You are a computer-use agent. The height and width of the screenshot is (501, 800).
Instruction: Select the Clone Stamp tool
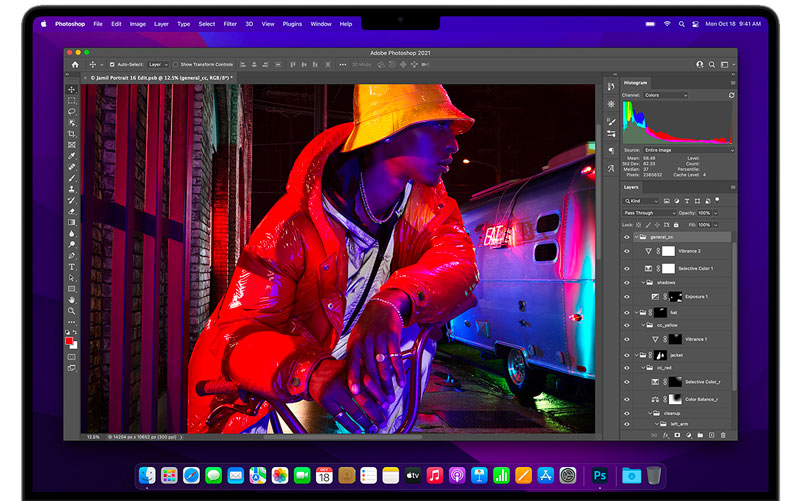pos(71,189)
